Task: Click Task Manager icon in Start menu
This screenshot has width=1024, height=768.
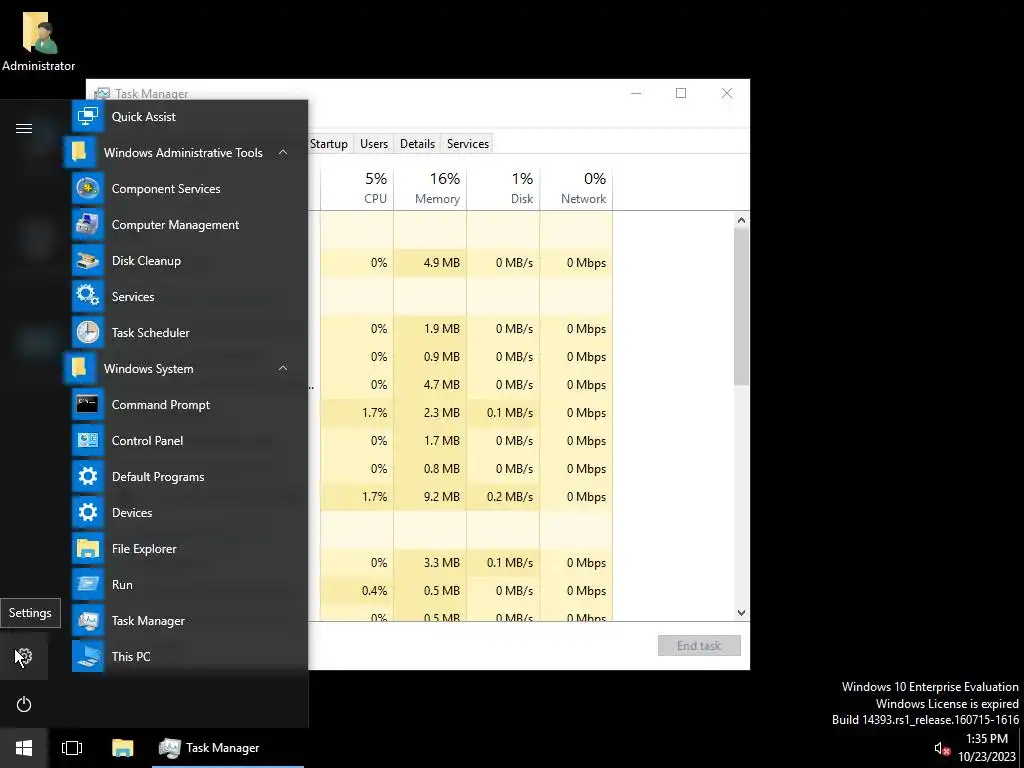Action: tap(88, 620)
